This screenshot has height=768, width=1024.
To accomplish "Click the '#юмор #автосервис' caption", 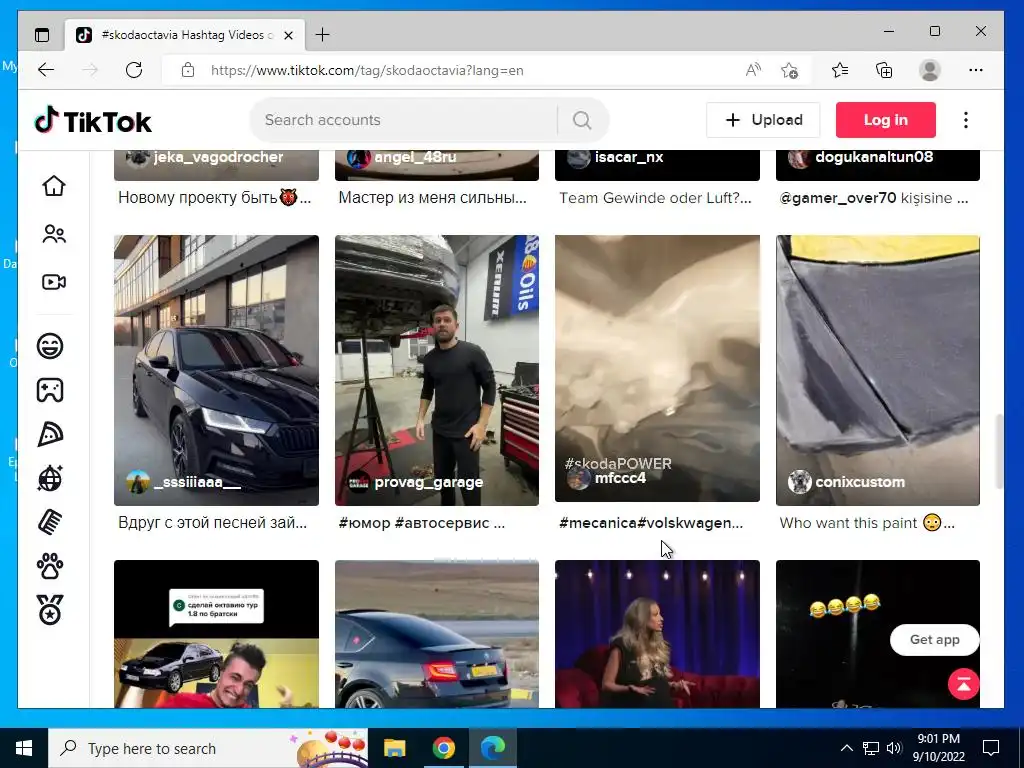I will (421, 523).
